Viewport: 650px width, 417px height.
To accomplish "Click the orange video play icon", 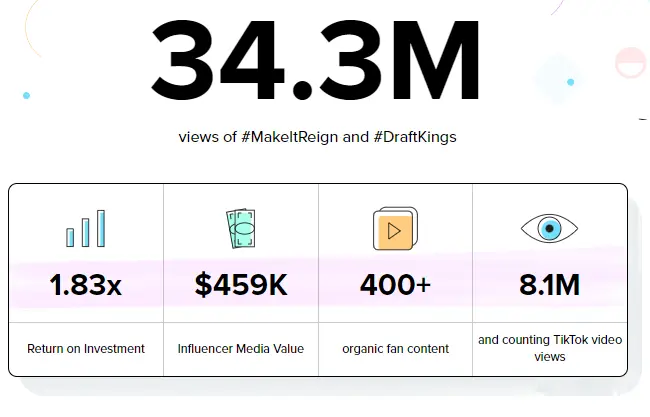I will 394,230.
